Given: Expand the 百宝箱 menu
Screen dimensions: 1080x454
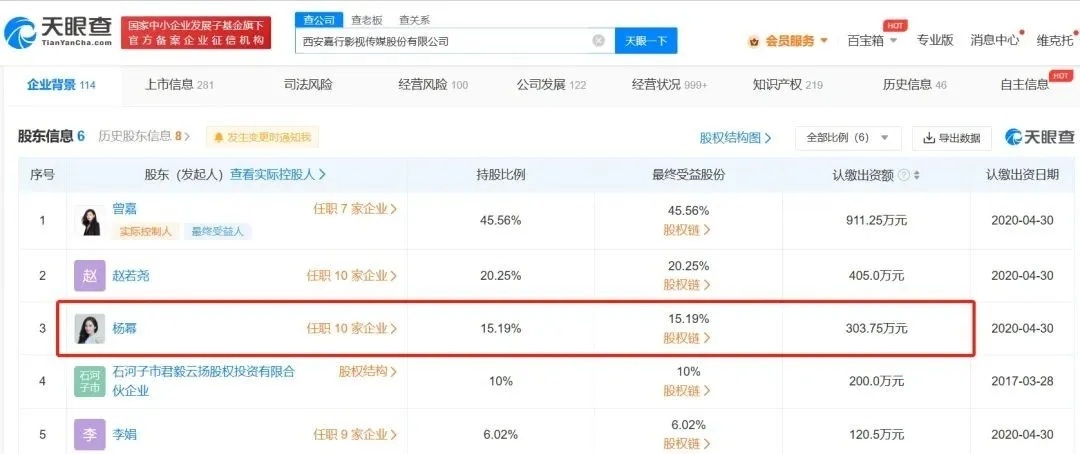Looking at the screenshot, I should [873, 40].
